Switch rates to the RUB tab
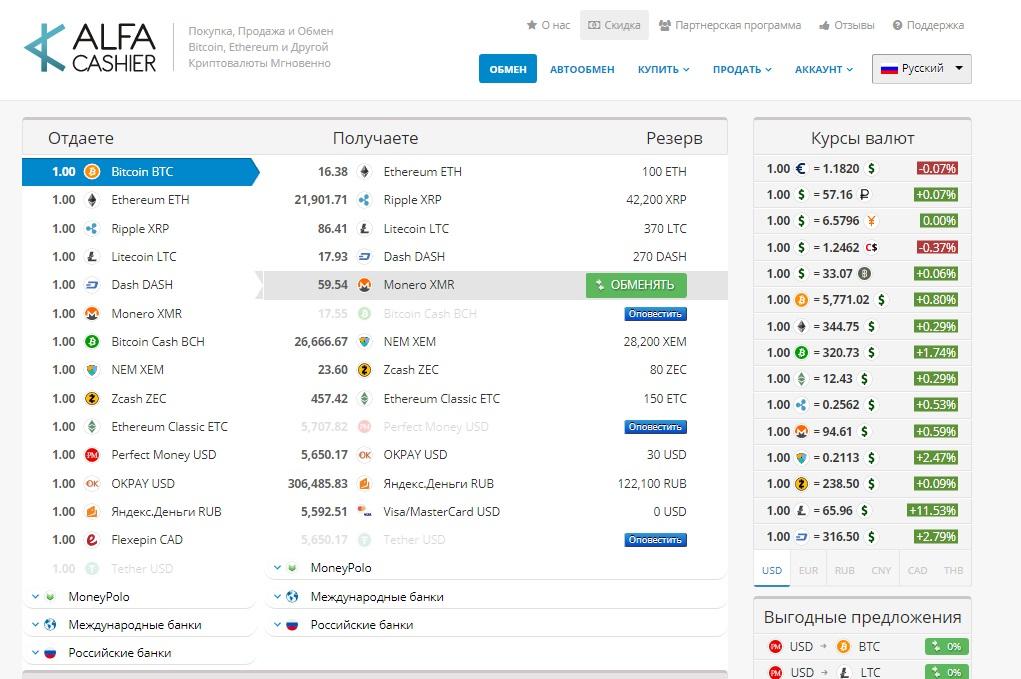Viewport: 1021px width, 679px height. coord(845,570)
